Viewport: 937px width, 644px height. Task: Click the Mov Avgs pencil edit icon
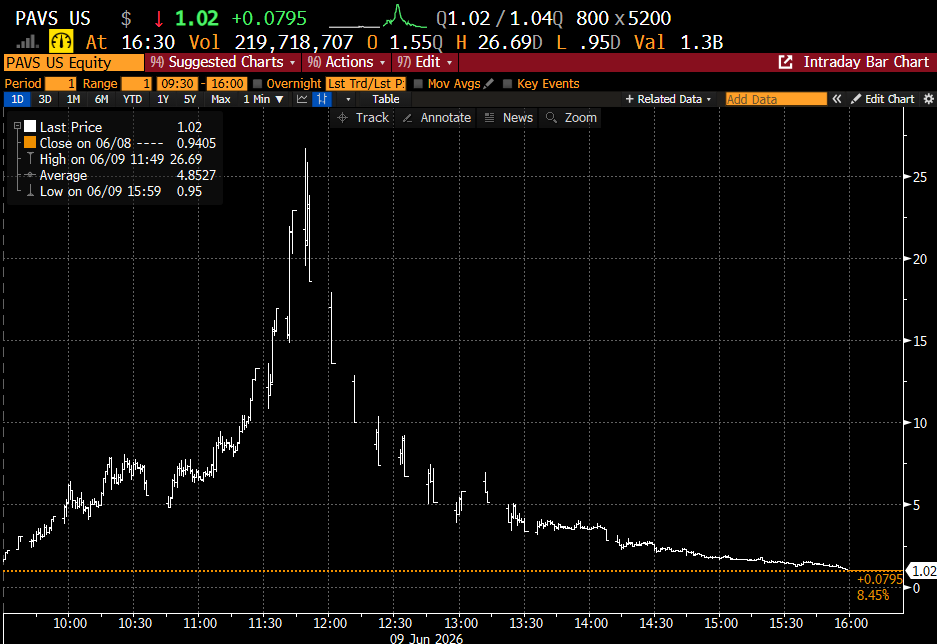pos(489,84)
